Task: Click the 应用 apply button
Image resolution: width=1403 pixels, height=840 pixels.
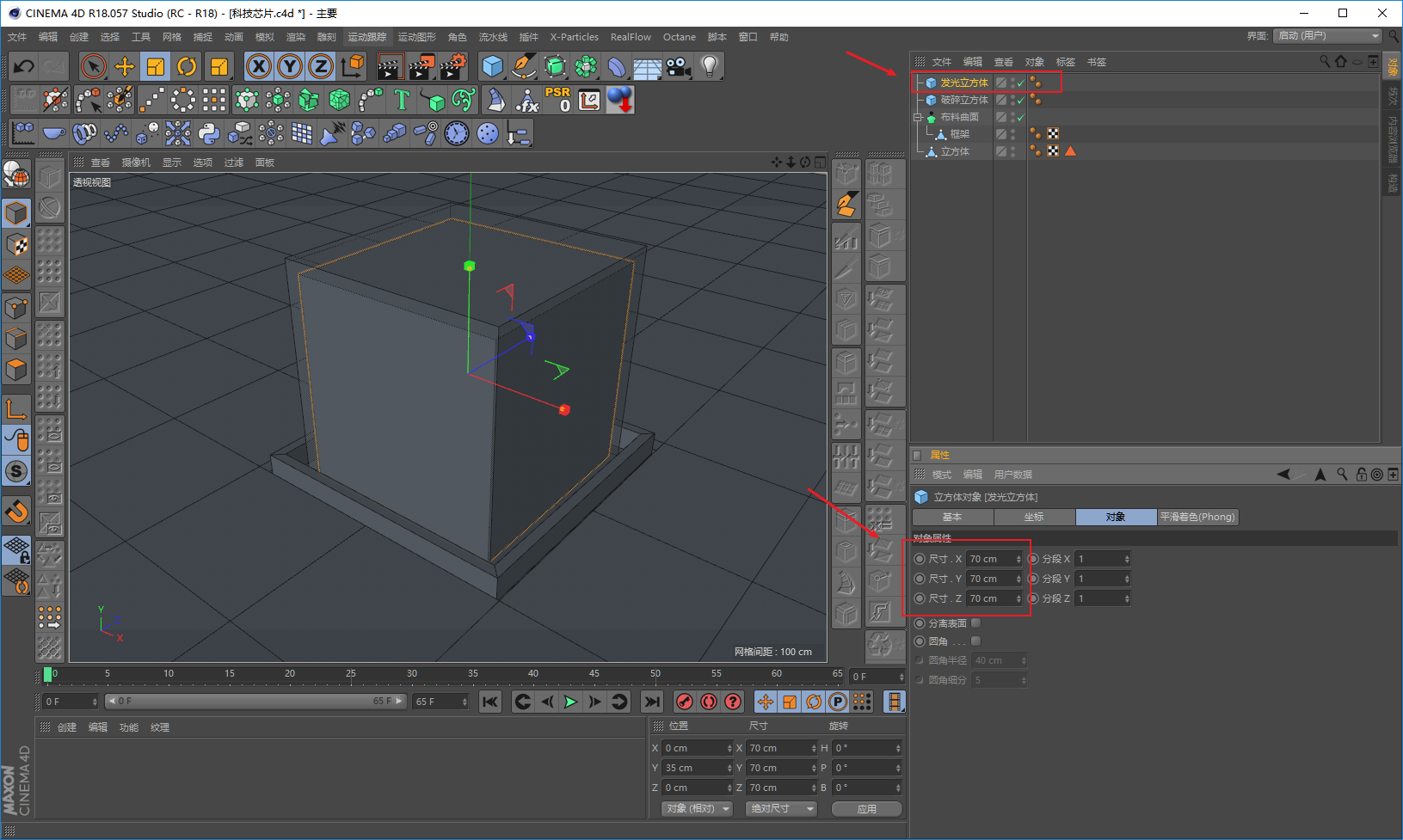Action: pos(867,809)
